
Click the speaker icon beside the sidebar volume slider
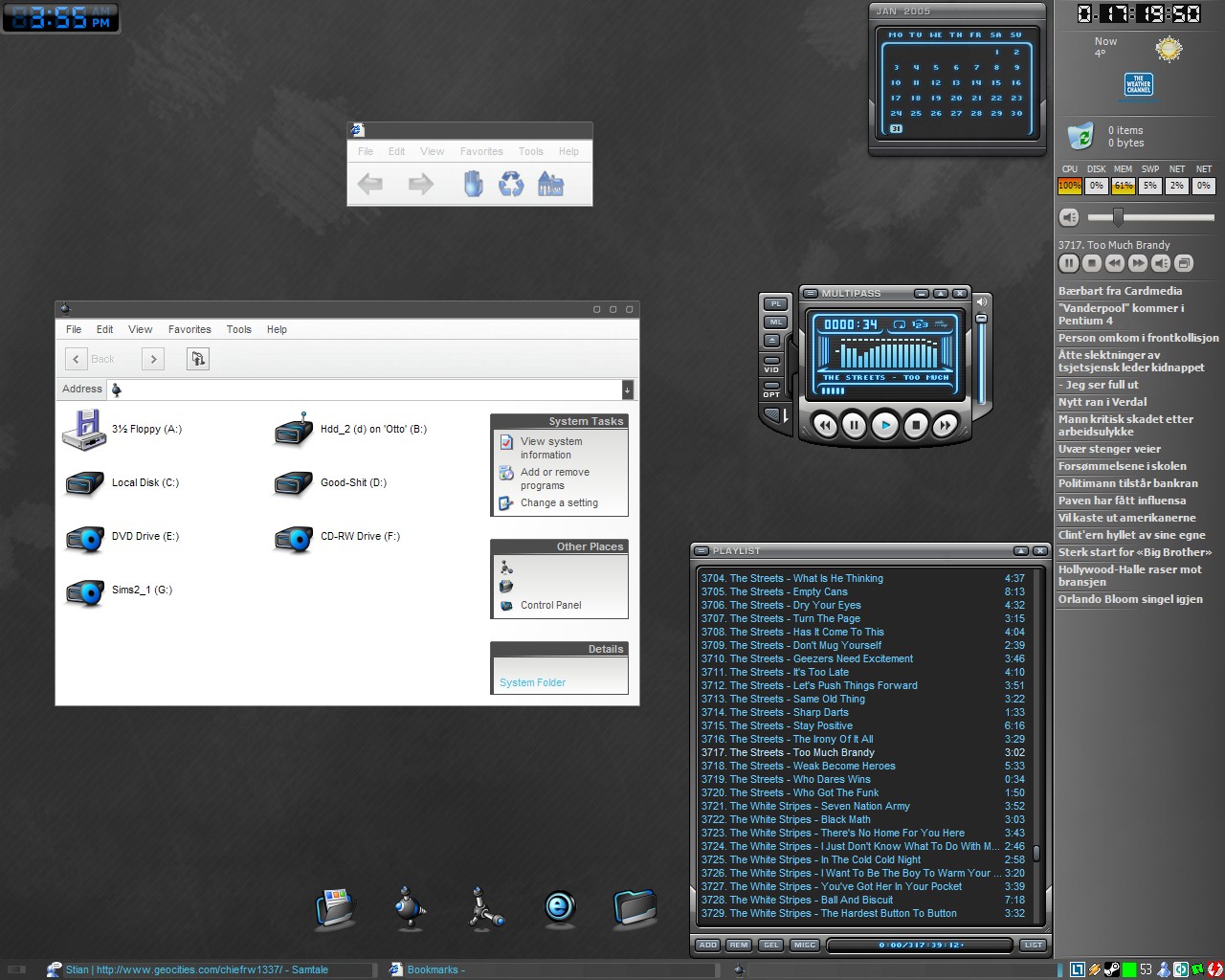pos(1069,218)
